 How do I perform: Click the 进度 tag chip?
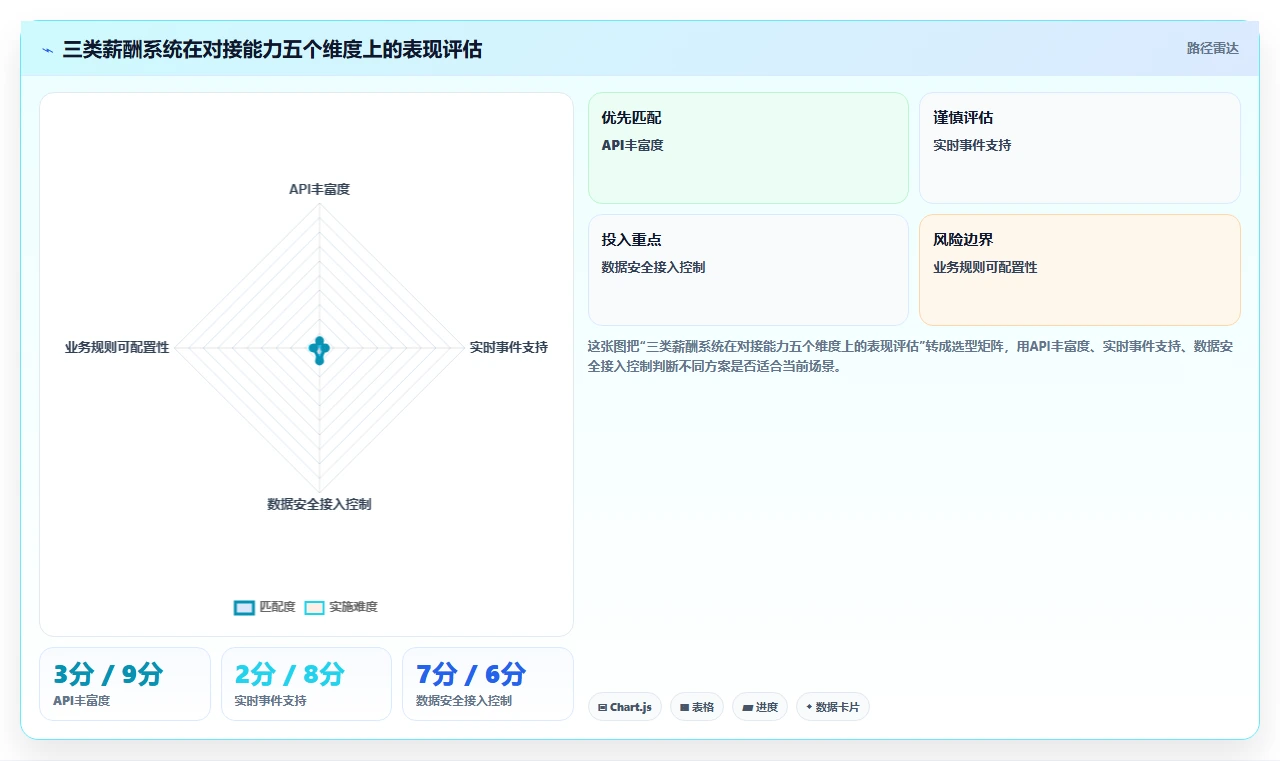pyautogui.click(x=760, y=707)
